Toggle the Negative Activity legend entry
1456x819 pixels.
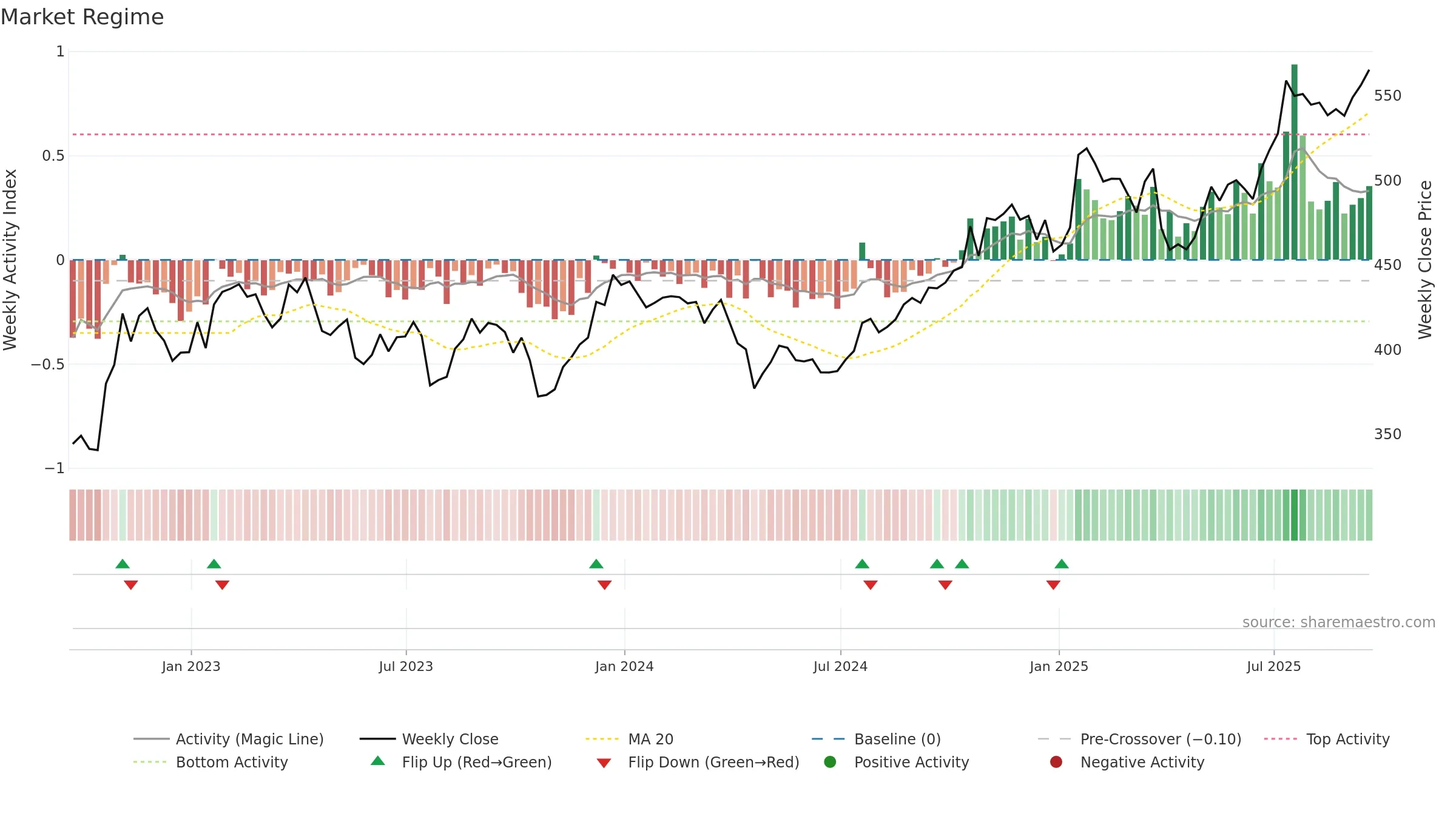(1127, 762)
